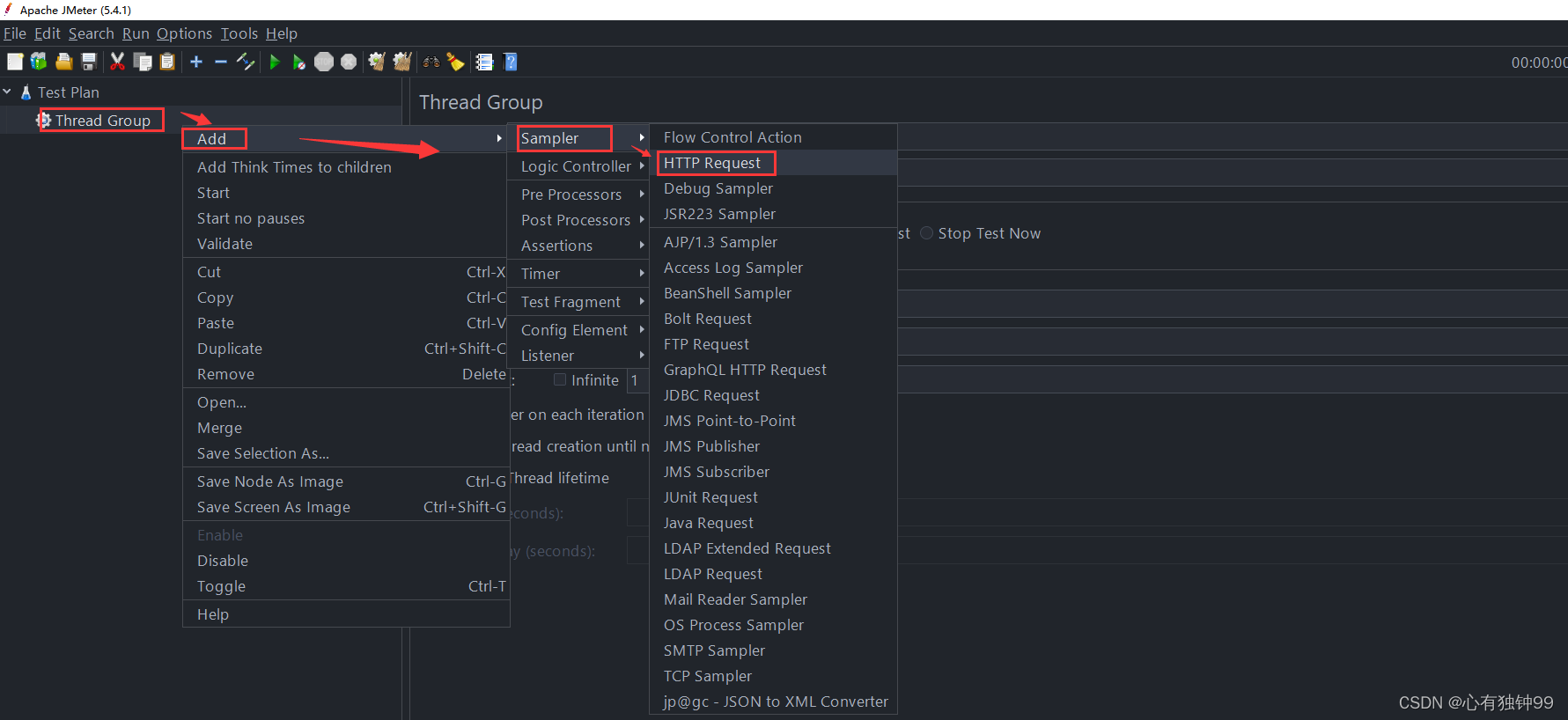Select JDBC Request sampler

coord(773,395)
